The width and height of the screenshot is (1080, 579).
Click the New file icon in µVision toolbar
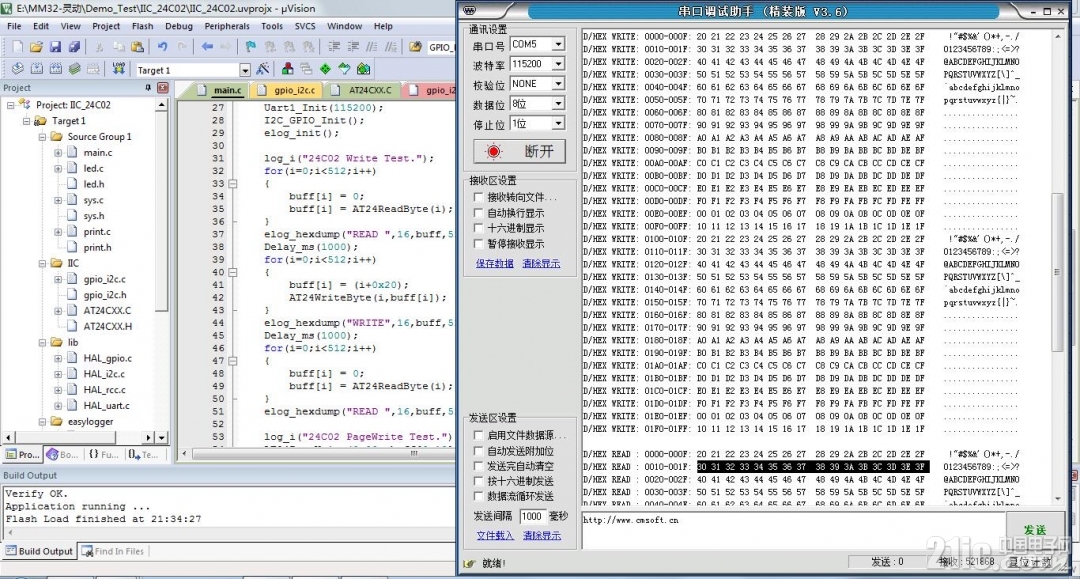click(x=17, y=47)
